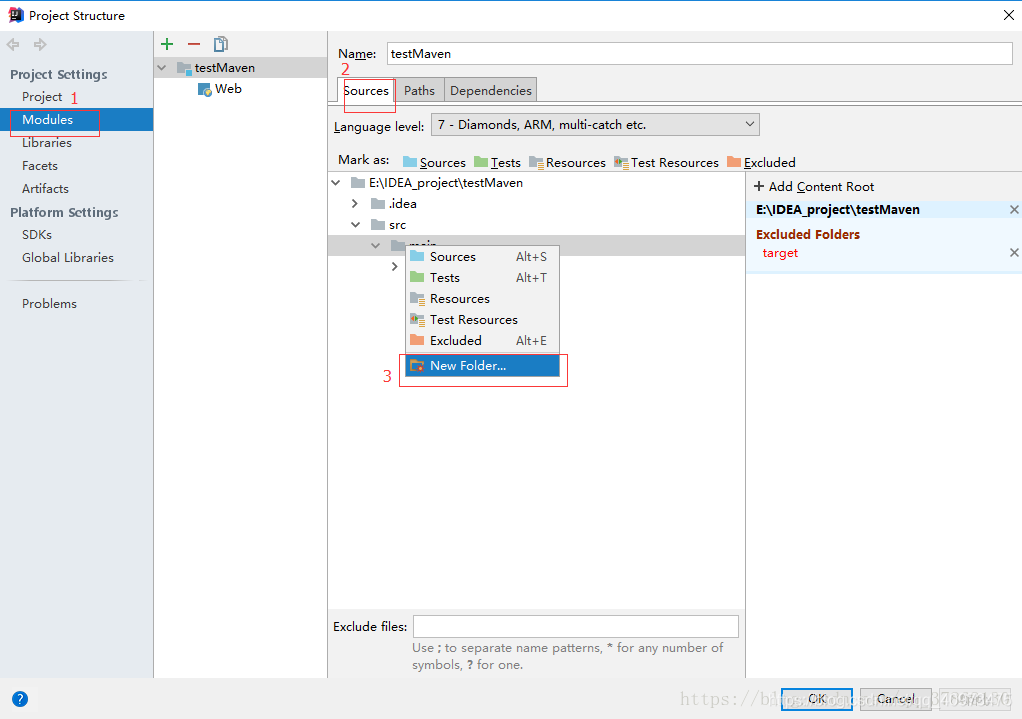1022x719 pixels.
Task: Expand the subfolder under main
Action: pyautogui.click(x=394, y=266)
